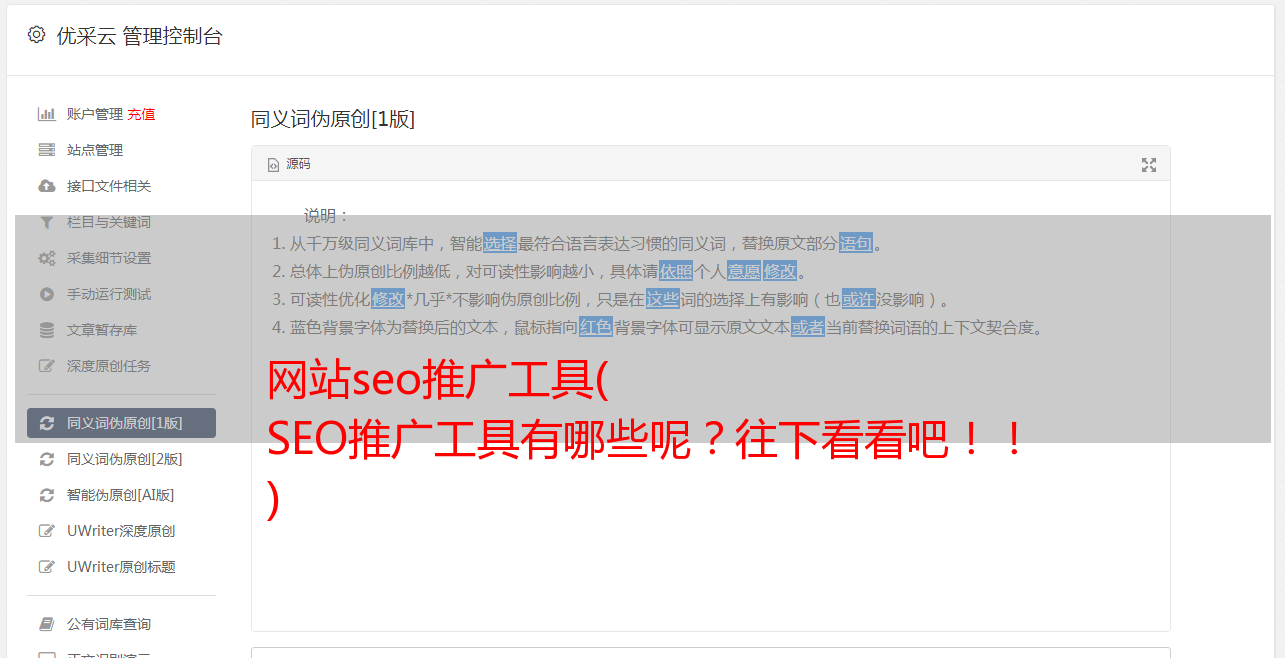The image size is (1285, 658).
Task: Click the book icon for 公有词库查询
Action: click(46, 624)
